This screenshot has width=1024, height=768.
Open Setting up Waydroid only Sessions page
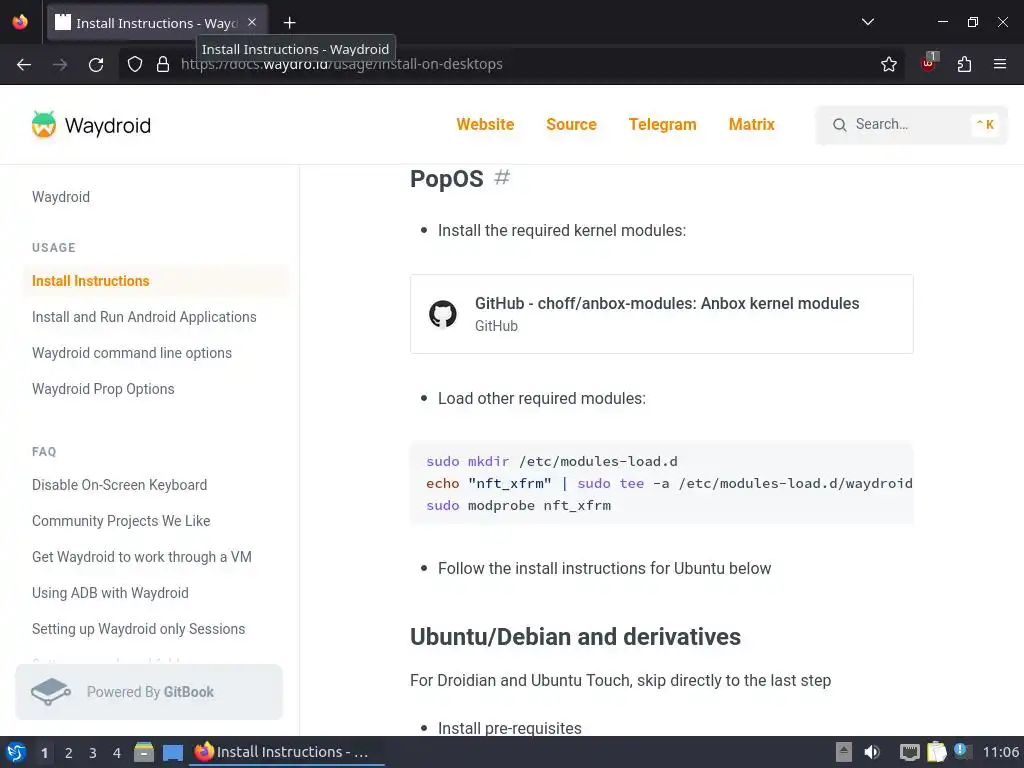click(138, 628)
